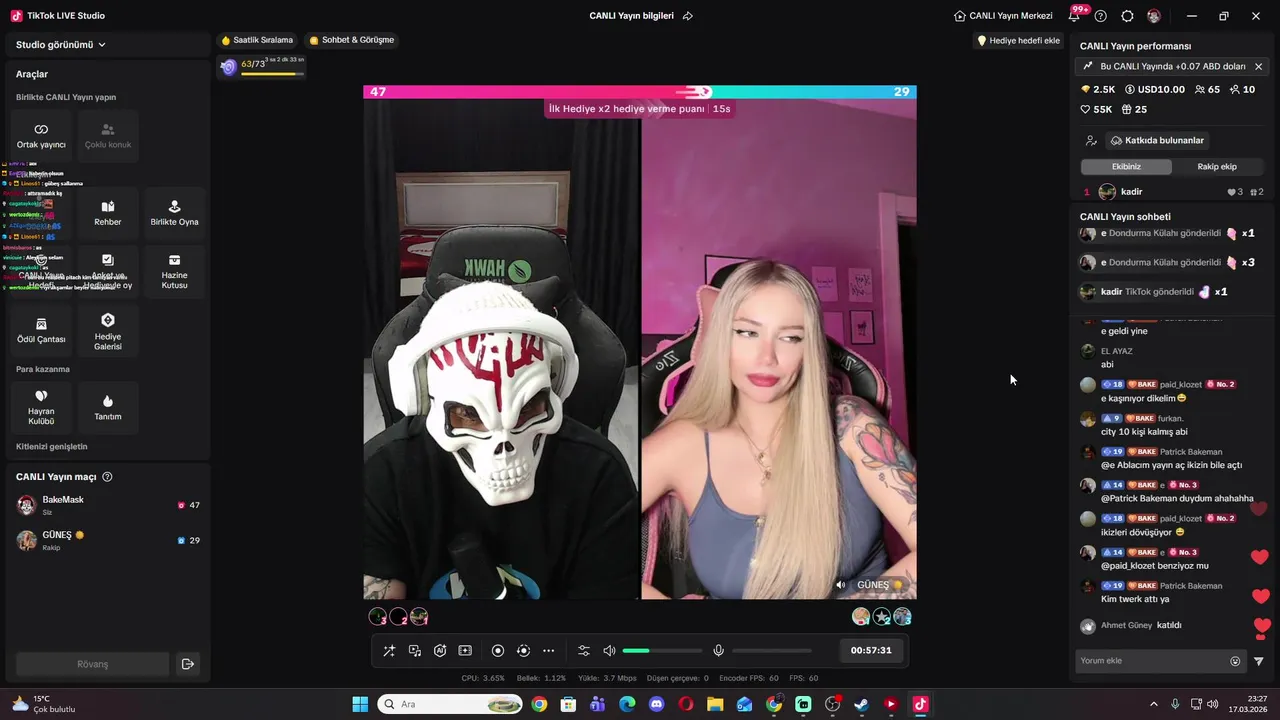Open CANLI Yayın Merkezi
The height and width of the screenshot is (720, 1280).
1003,16
